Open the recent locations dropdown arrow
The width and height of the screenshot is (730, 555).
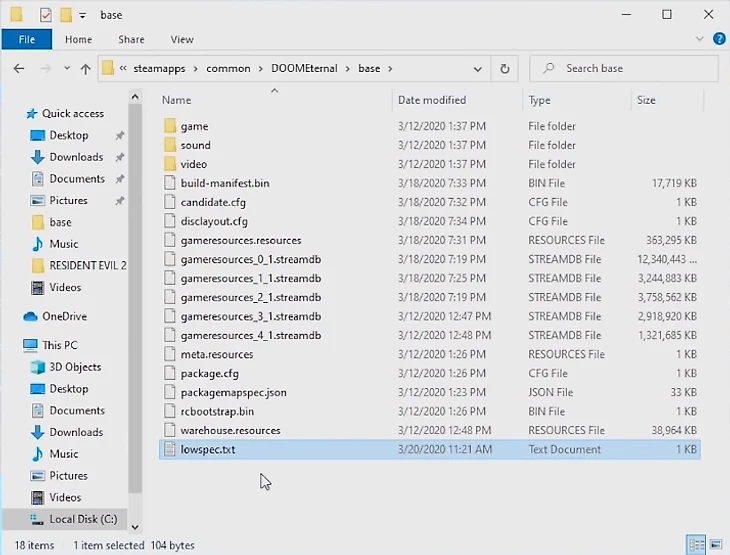pos(64,69)
